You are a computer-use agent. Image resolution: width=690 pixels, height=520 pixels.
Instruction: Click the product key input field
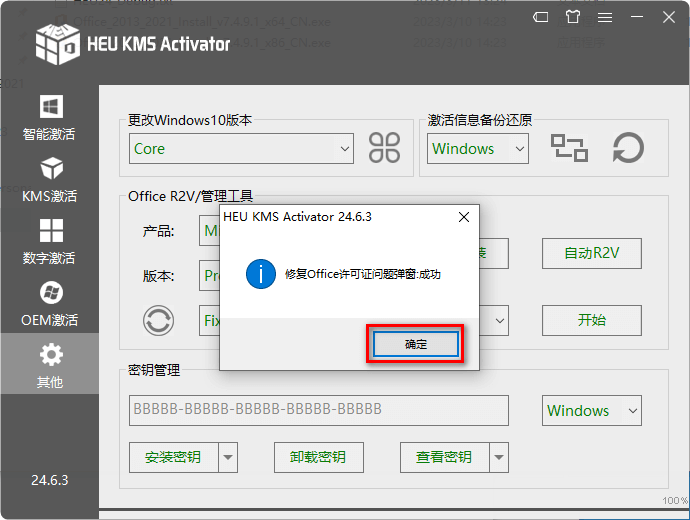click(x=319, y=410)
